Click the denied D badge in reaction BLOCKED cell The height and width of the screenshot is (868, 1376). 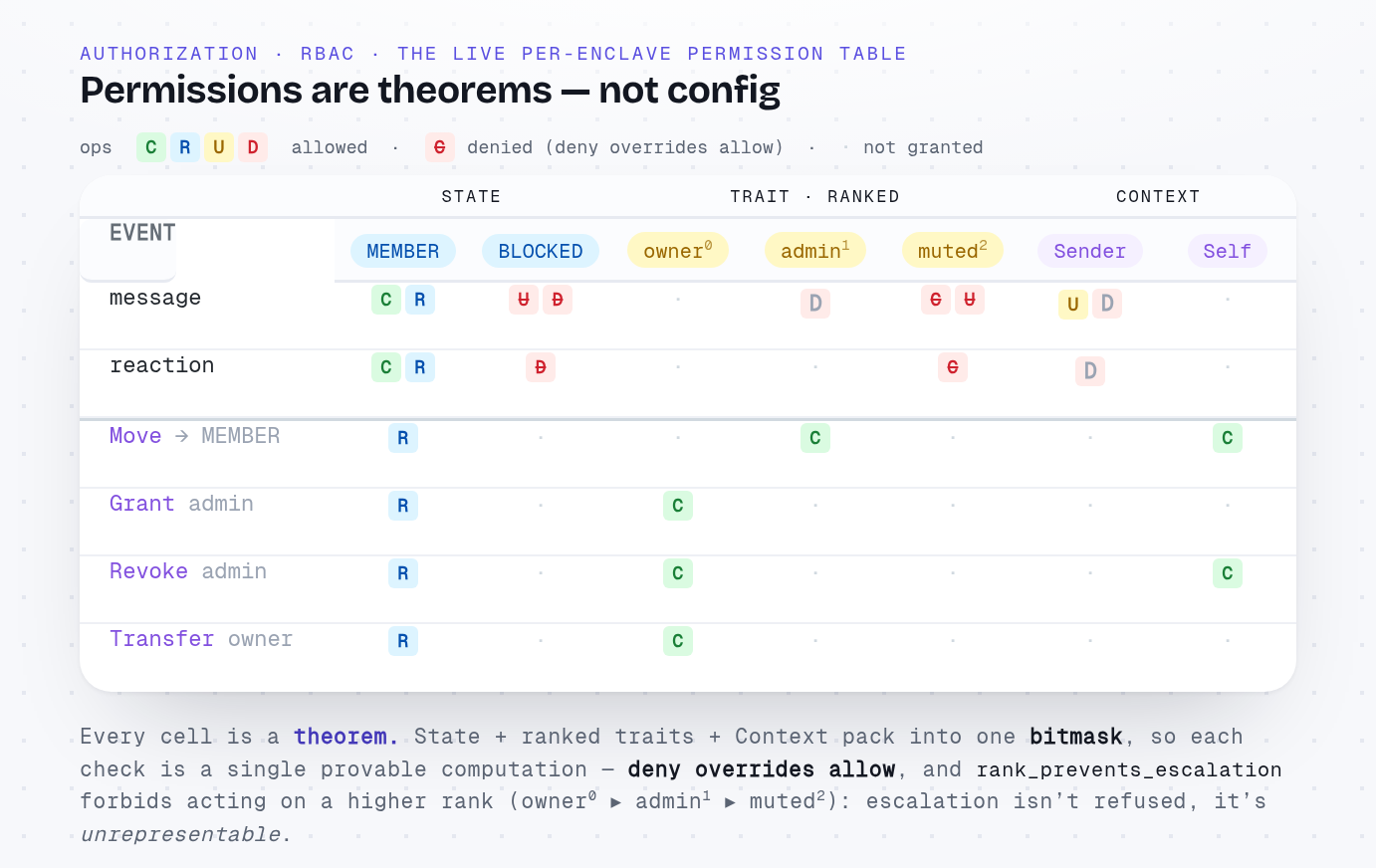(541, 367)
